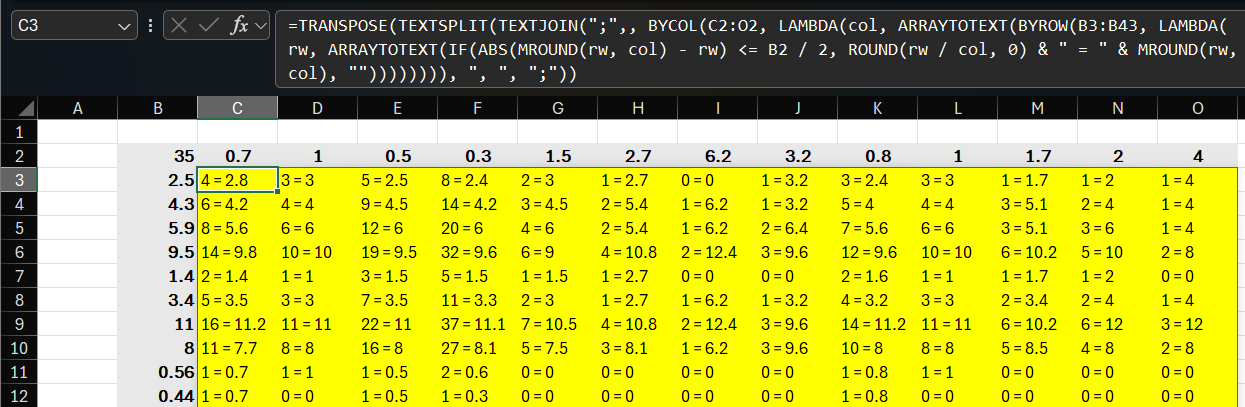1245x407 pixels.
Task: Click cell I2 containing 6.2
Action: pyautogui.click(x=717, y=156)
